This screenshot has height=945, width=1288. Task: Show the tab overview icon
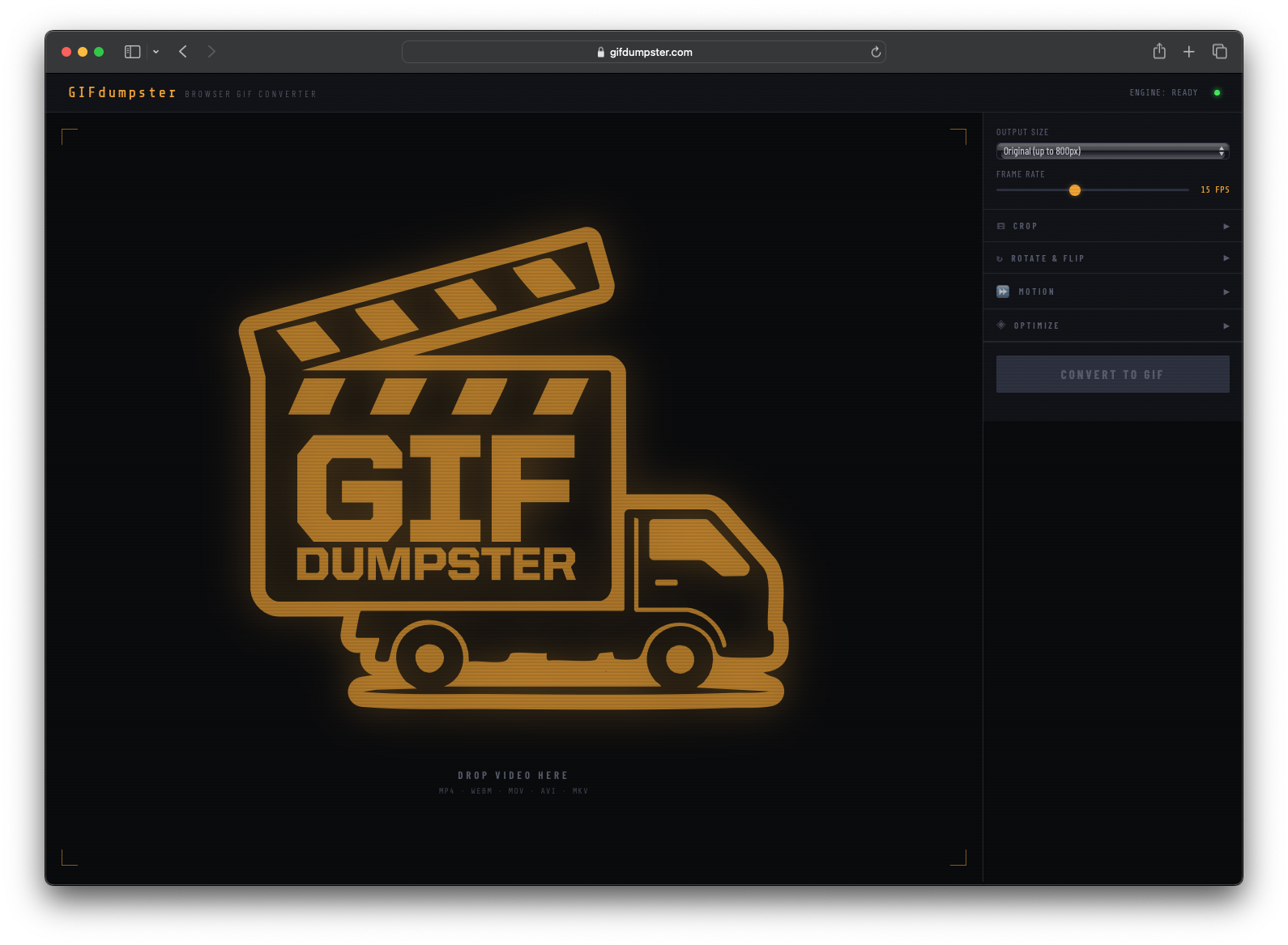1220,52
